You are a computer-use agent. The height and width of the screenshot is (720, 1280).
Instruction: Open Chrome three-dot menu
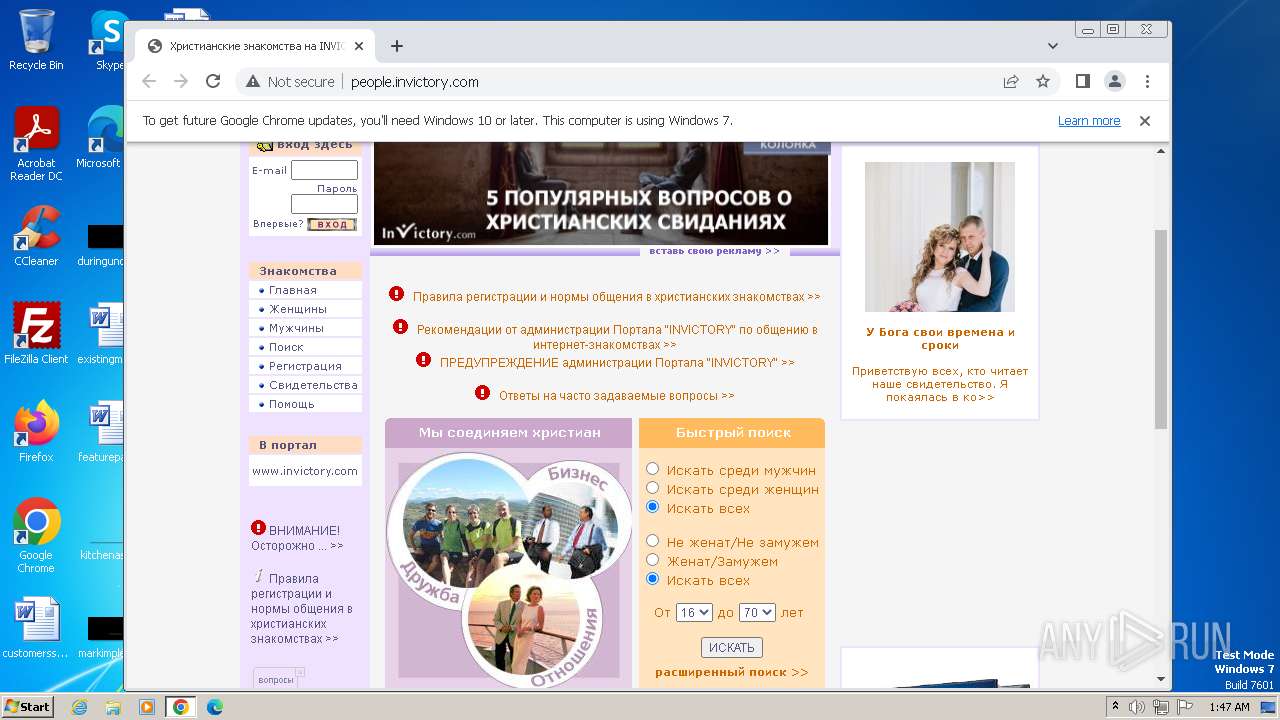point(1147,82)
